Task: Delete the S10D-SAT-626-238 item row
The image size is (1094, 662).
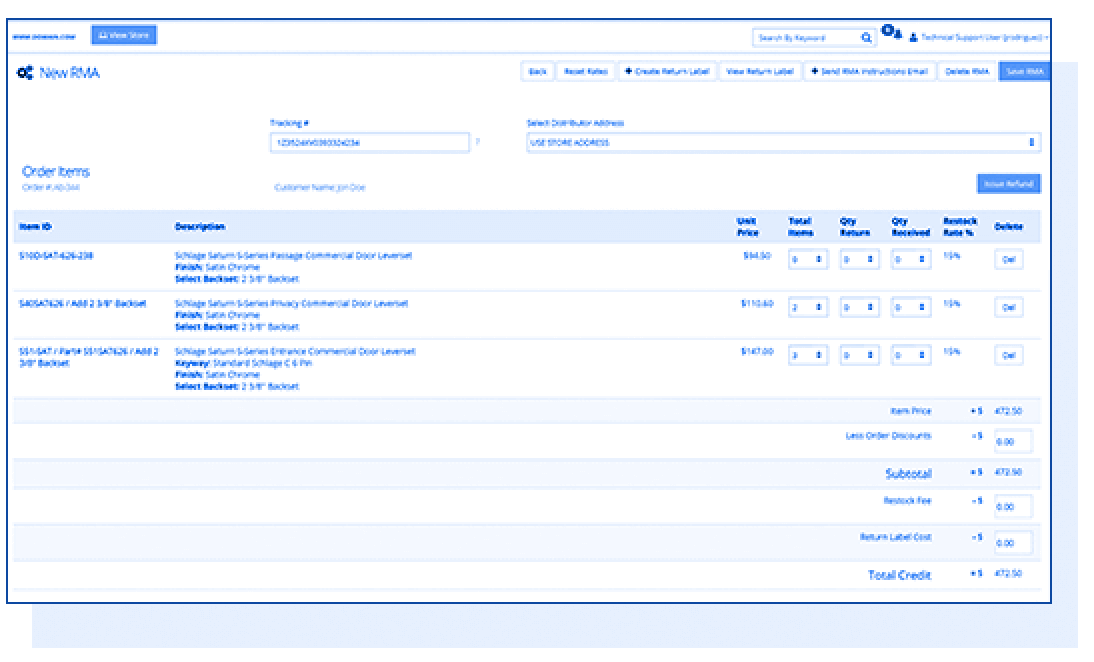Action: click(1008, 260)
